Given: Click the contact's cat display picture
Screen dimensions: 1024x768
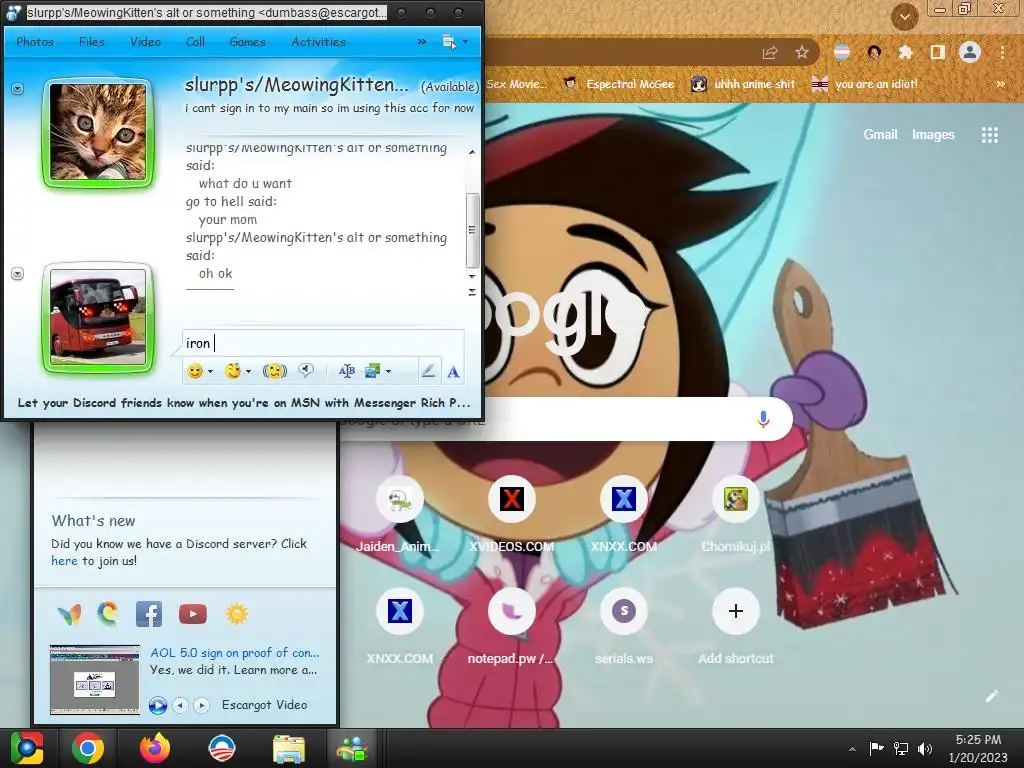Looking at the screenshot, I should [98, 132].
